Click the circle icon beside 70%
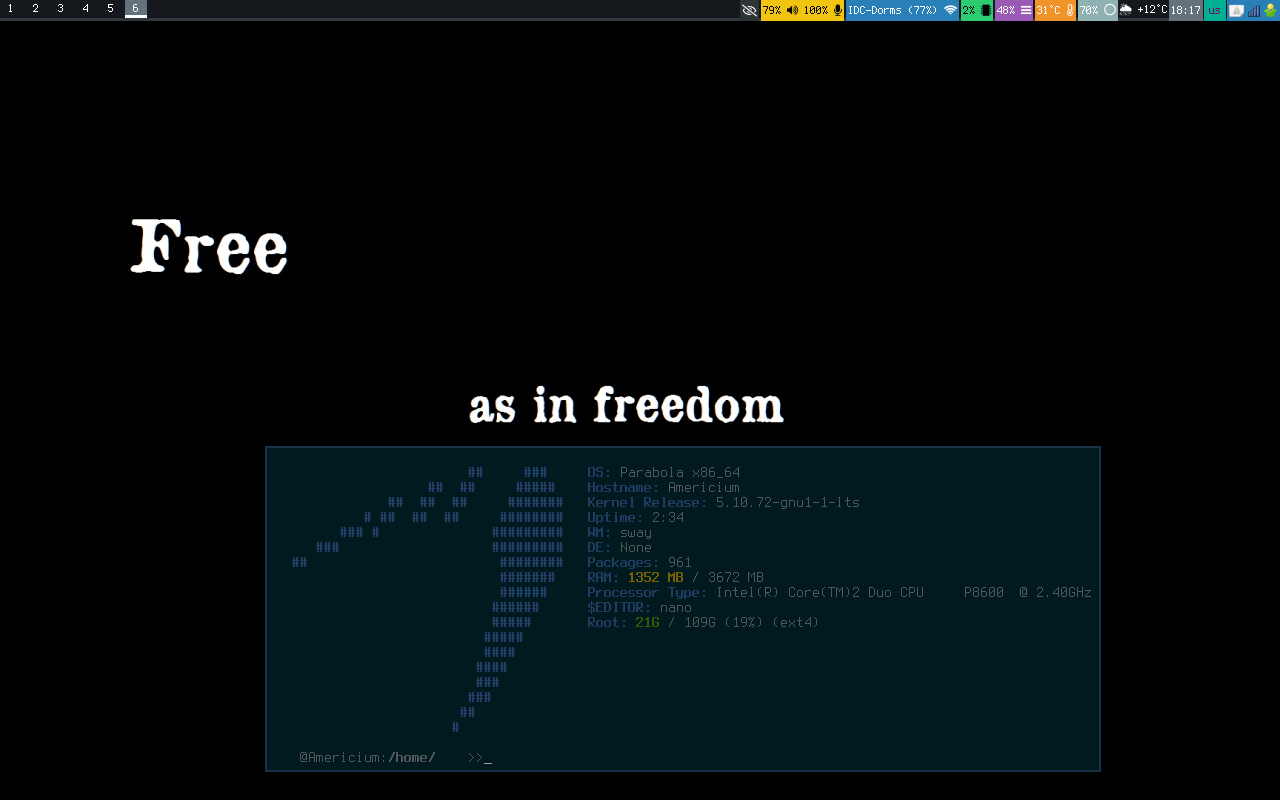 (1110, 10)
